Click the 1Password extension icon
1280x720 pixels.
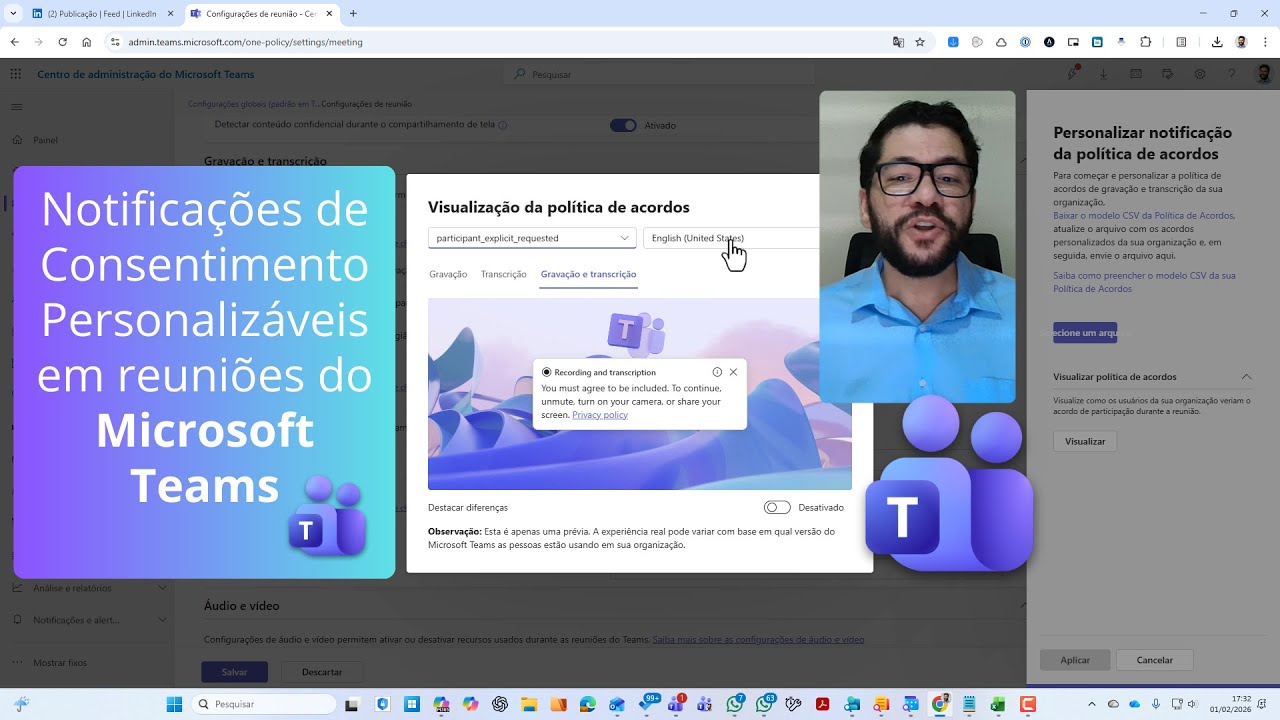click(1025, 42)
